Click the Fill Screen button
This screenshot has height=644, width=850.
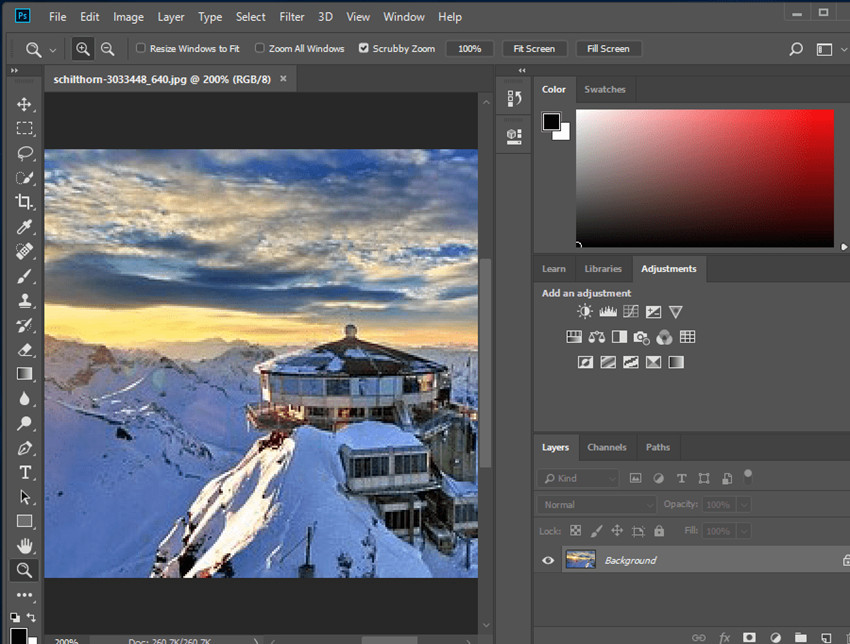[608, 49]
